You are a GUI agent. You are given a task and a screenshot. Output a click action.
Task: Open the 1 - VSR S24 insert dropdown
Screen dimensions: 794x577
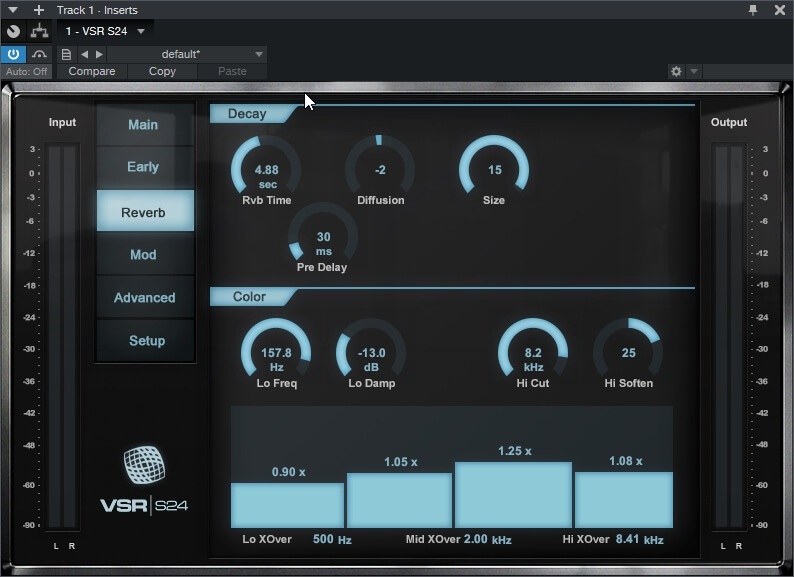pyautogui.click(x=105, y=31)
